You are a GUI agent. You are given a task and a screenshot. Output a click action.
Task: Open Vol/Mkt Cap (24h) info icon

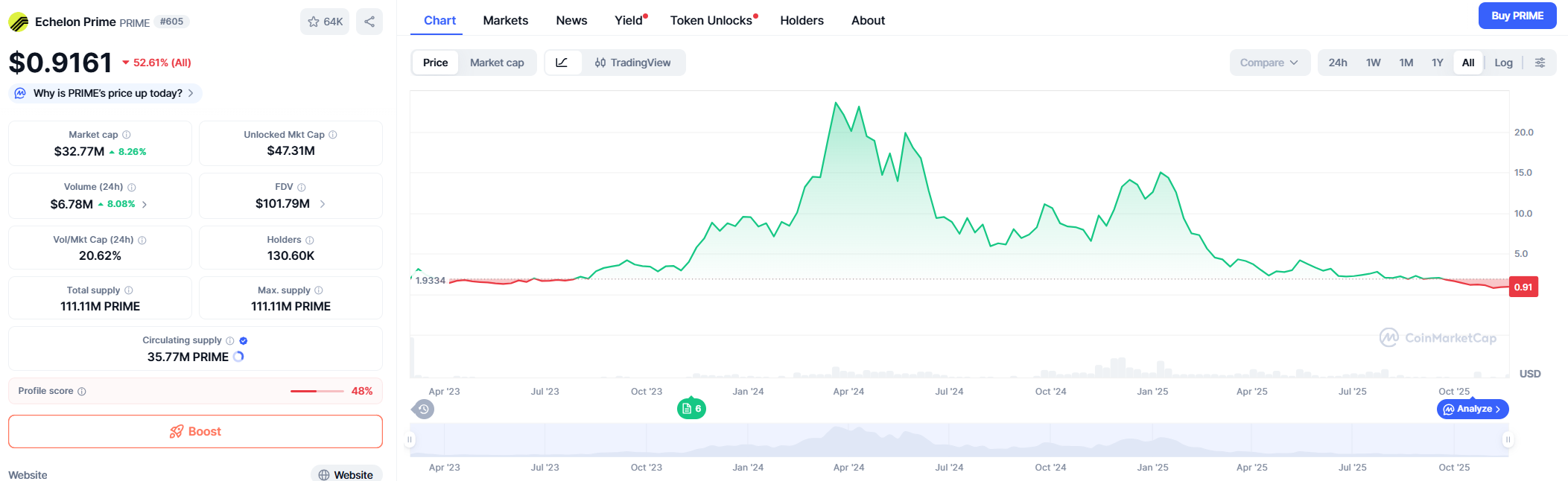(142, 241)
